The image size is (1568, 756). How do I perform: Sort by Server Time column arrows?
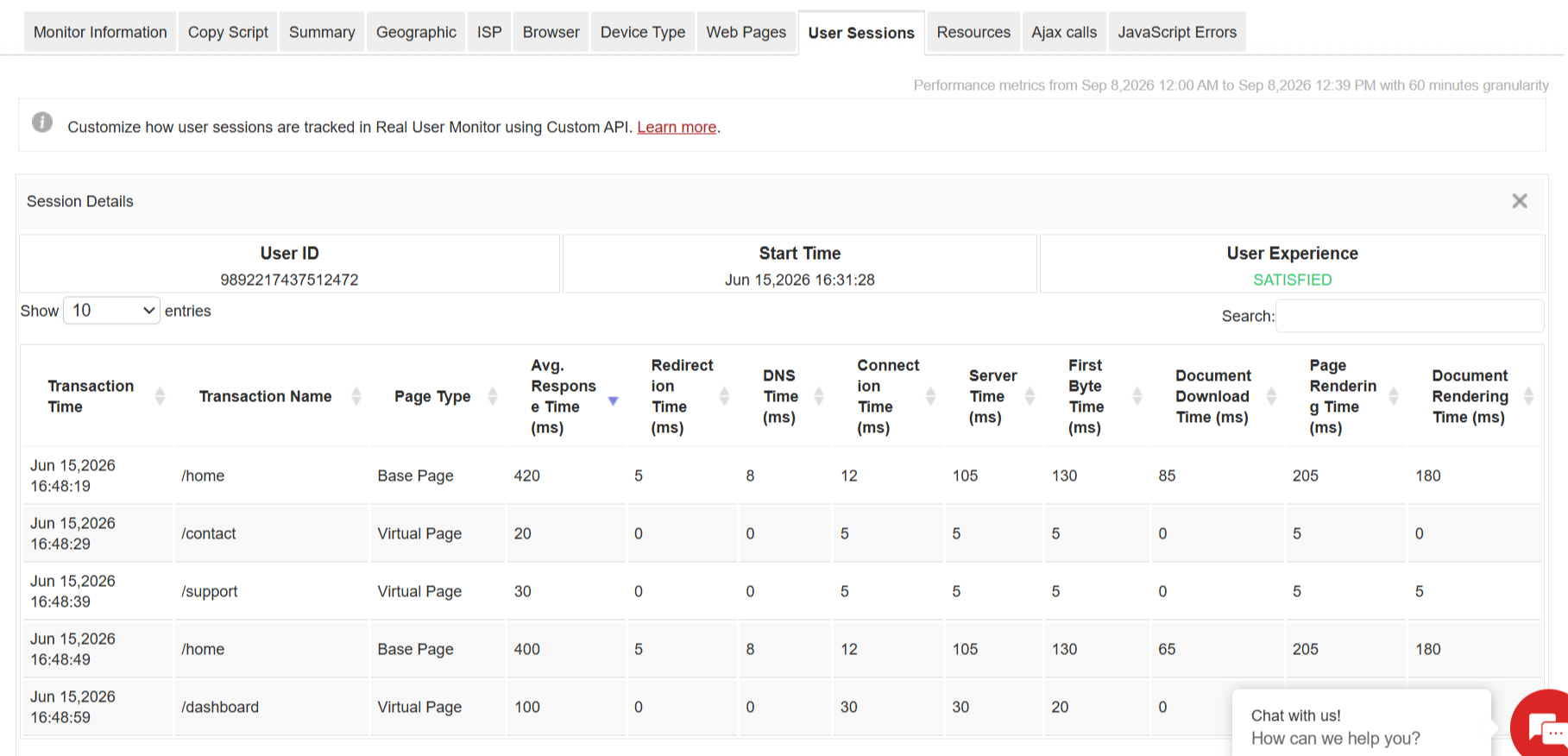tap(1030, 396)
